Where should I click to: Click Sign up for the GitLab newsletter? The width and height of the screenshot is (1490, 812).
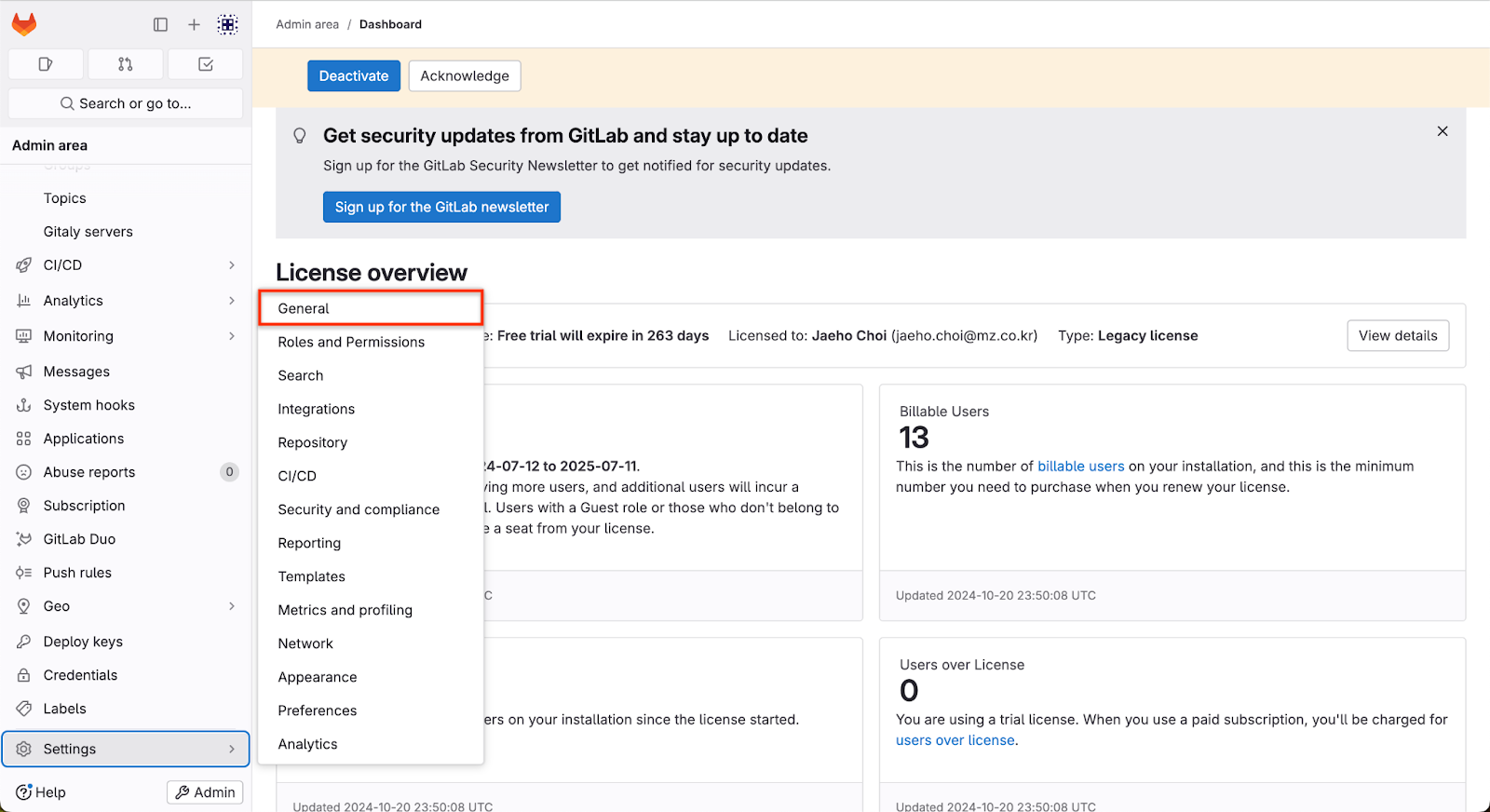point(441,207)
